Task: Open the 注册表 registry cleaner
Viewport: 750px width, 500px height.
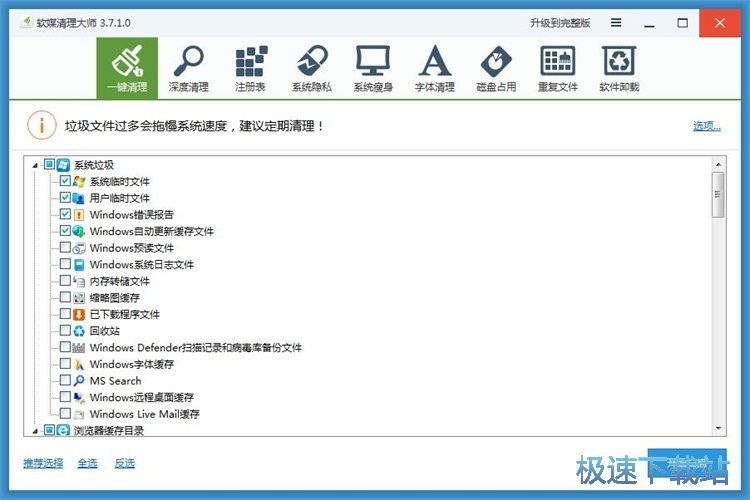Action: [x=250, y=68]
